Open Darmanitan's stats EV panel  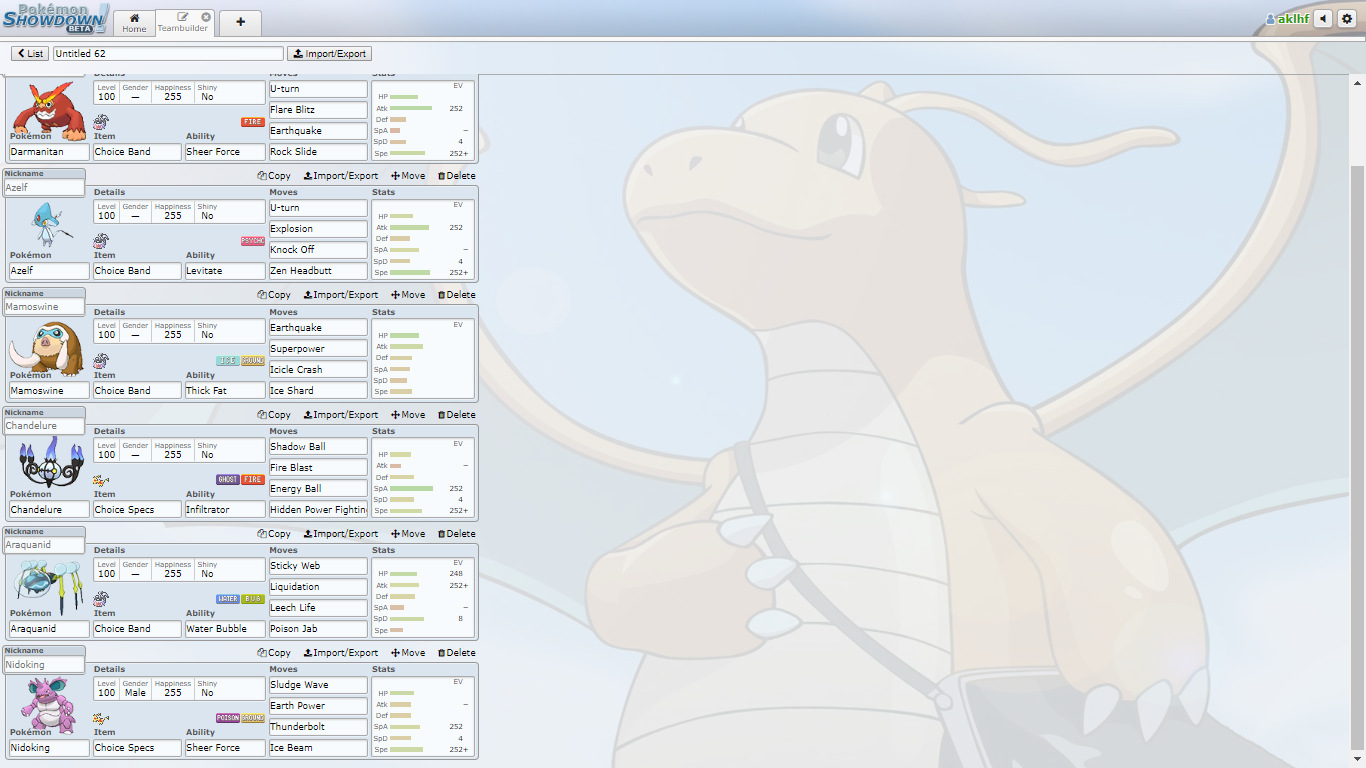423,119
